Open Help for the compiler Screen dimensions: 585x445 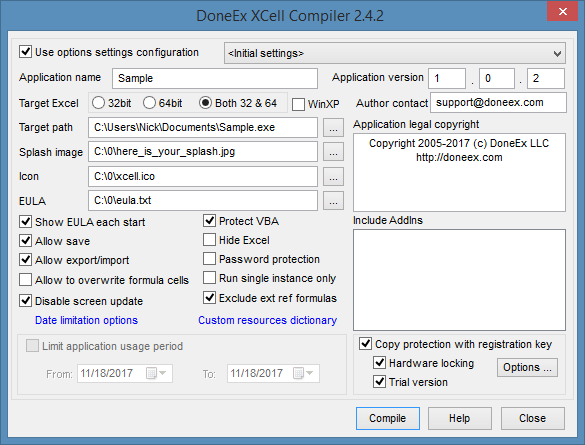[460, 418]
